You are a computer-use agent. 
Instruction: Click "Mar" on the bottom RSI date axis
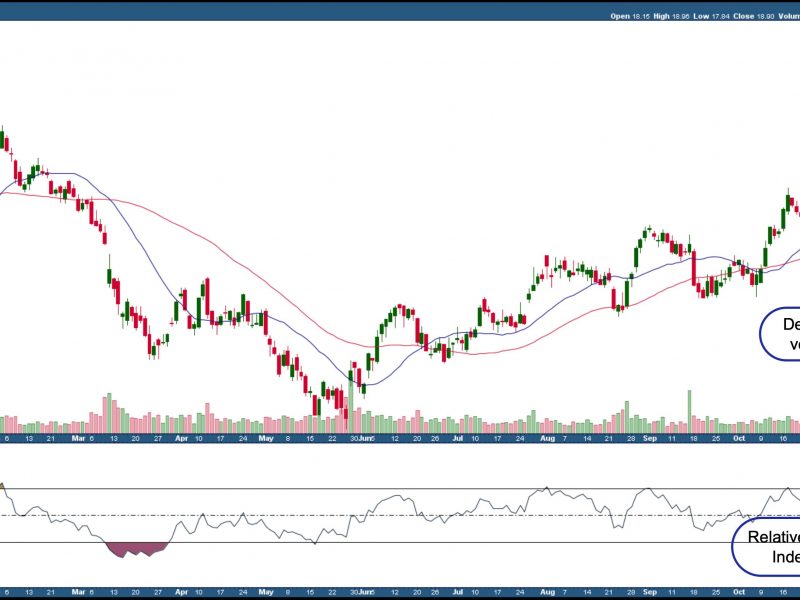tap(78, 592)
